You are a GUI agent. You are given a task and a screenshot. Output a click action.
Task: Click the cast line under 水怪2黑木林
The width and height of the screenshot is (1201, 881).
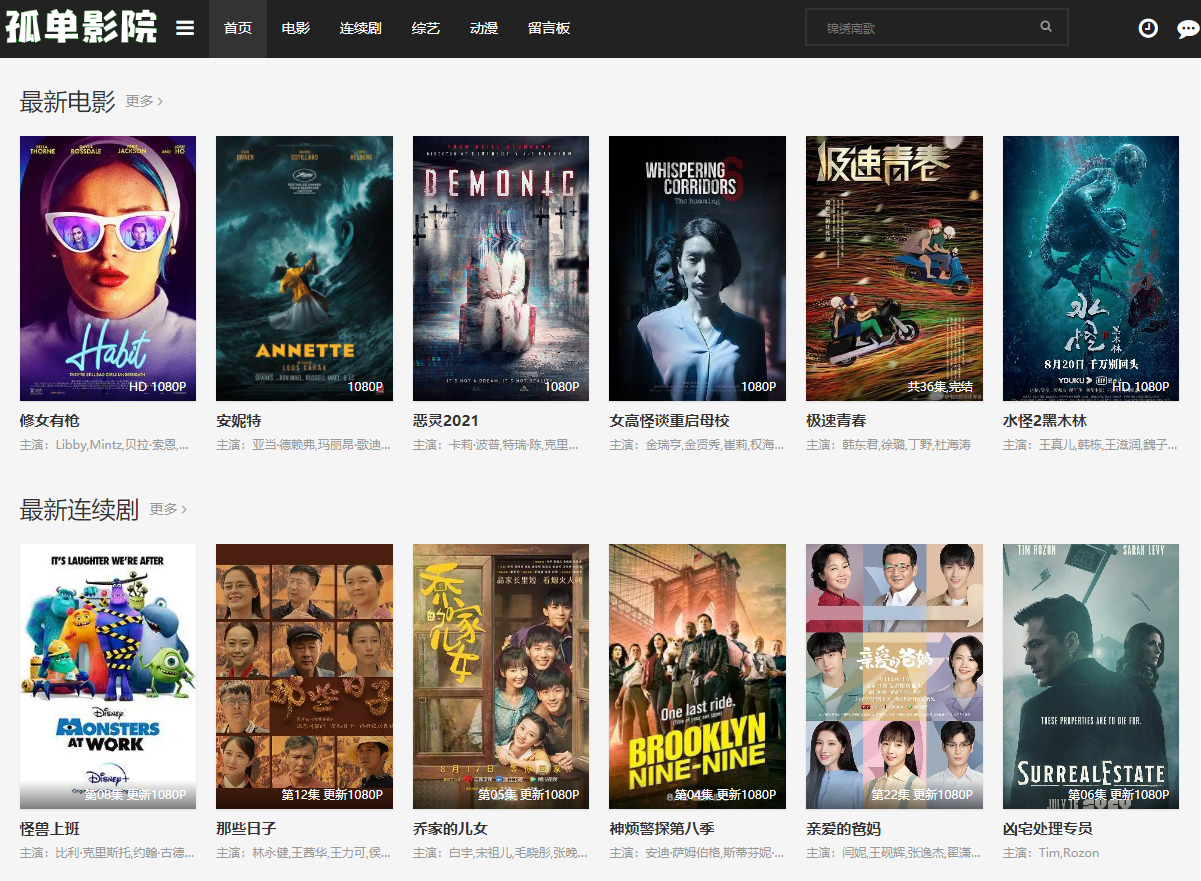(x=1090, y=445)
